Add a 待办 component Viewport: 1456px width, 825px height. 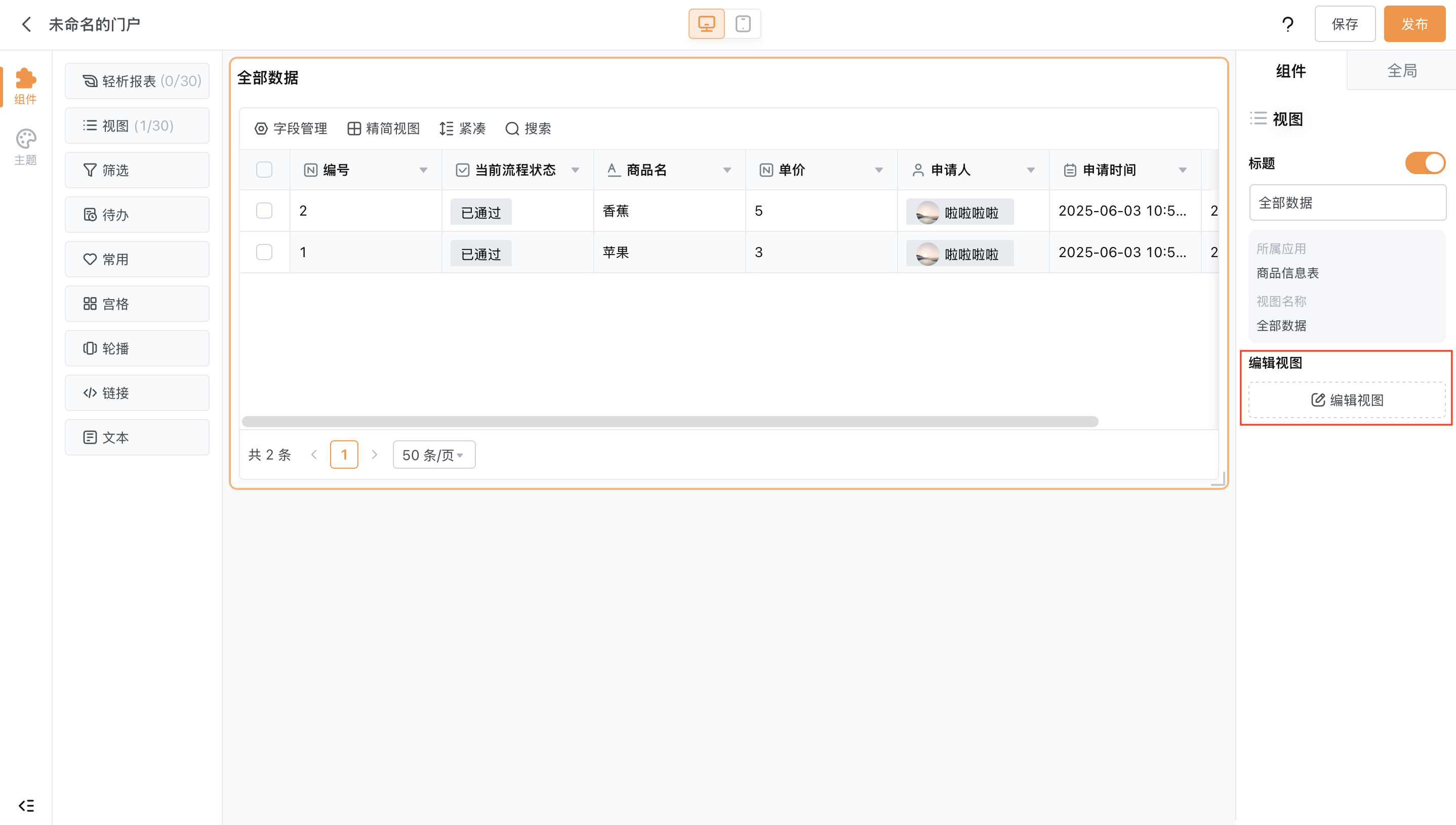(x=137, y=215)
